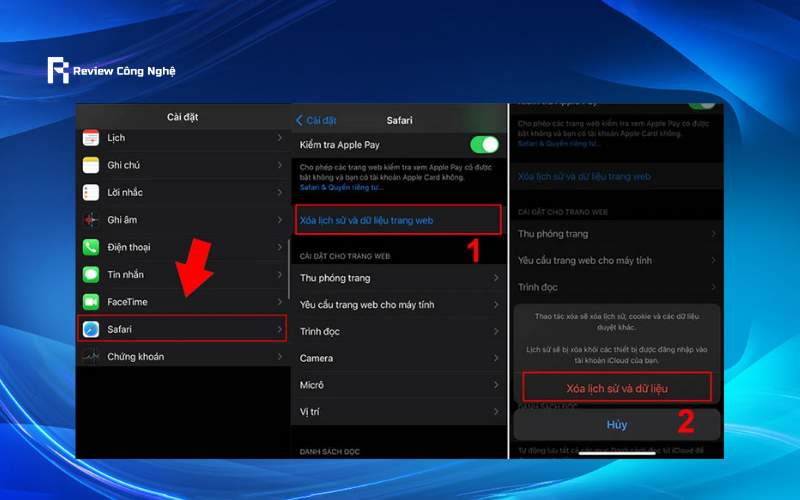Select the Điện thoại text label
800x500 pixels.
(x=129, y=247)
